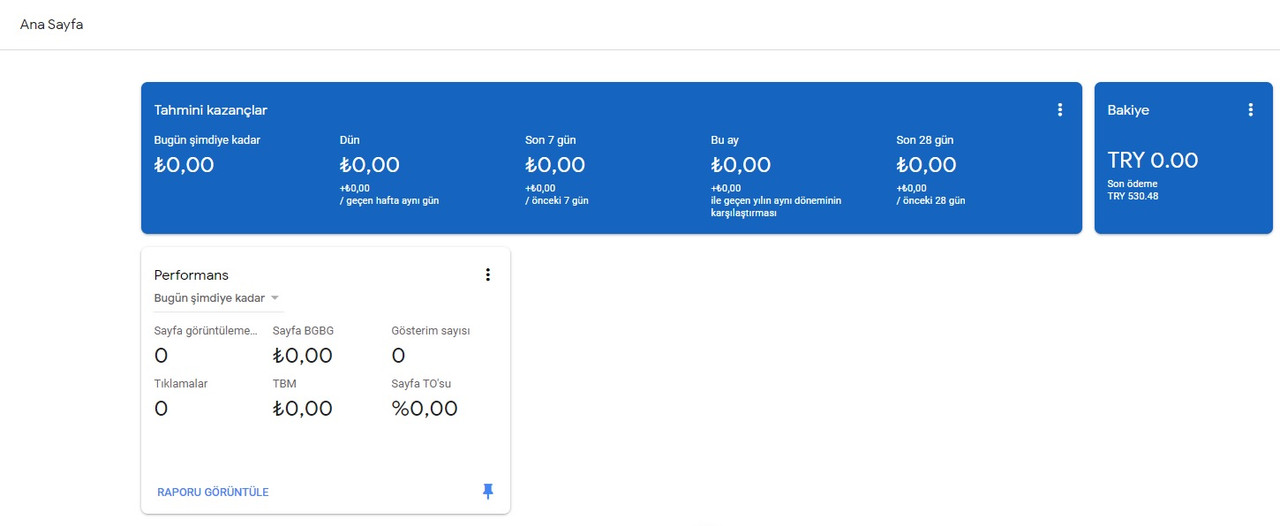Click the Sayfa BGBG metric value
The width and height of the screenshot is (1280, 526).
pyautogui.click(x=302, y=356)
